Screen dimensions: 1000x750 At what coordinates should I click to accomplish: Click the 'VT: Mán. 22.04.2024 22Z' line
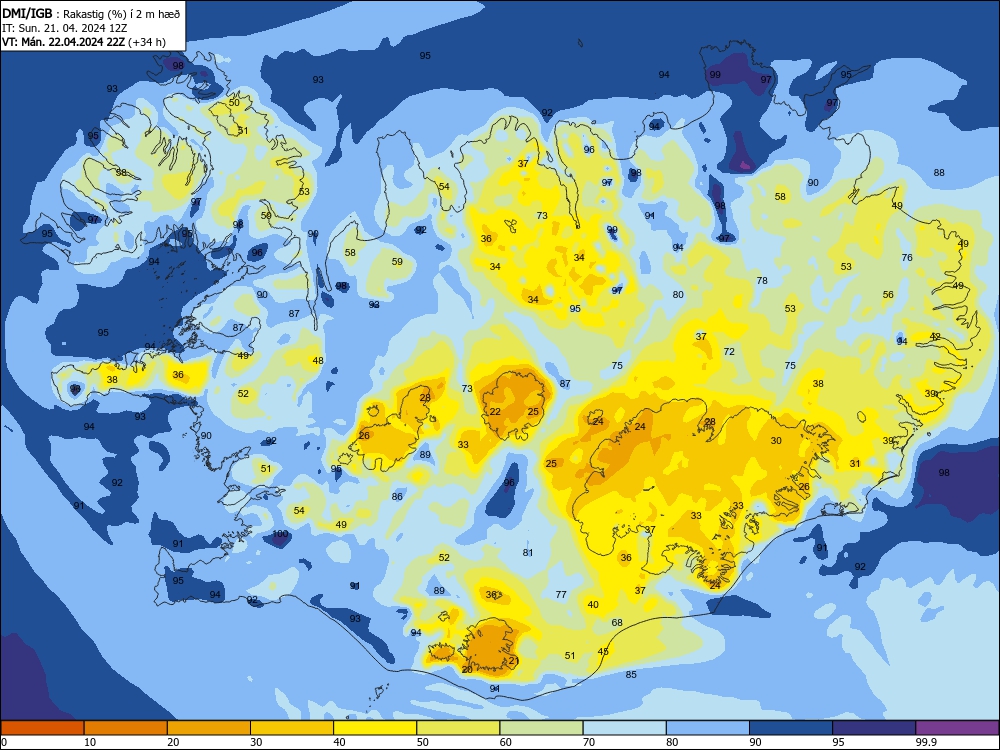tap(84, 42)
